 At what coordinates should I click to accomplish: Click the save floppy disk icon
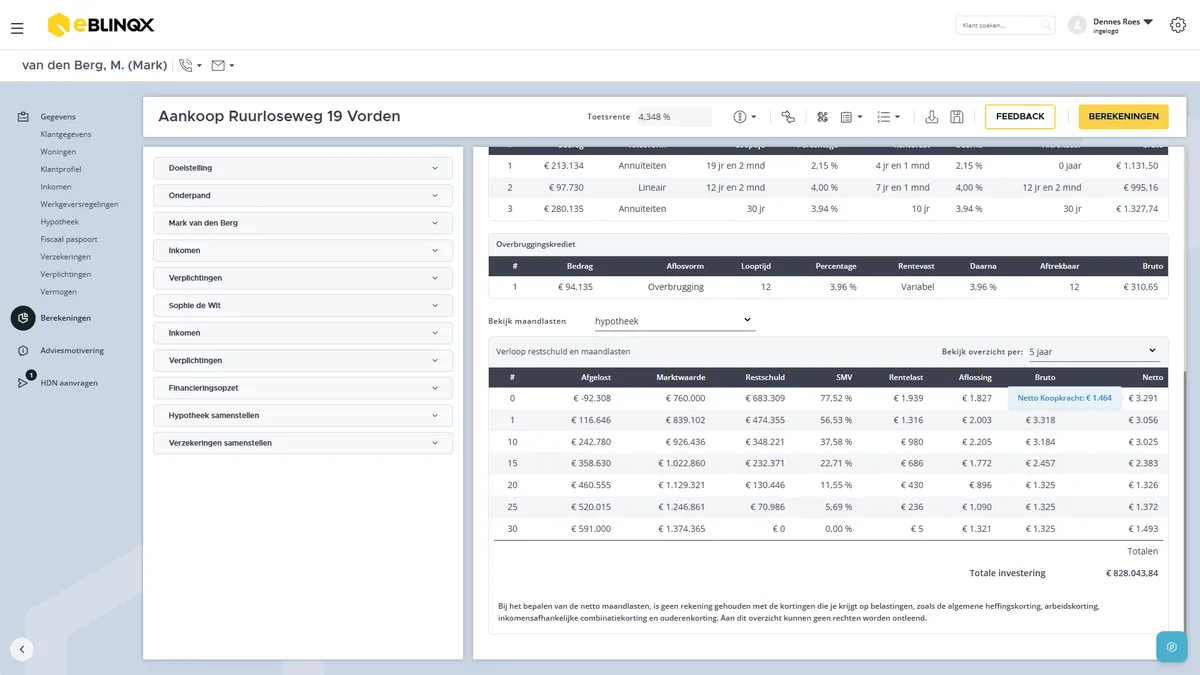click(957, 117)
